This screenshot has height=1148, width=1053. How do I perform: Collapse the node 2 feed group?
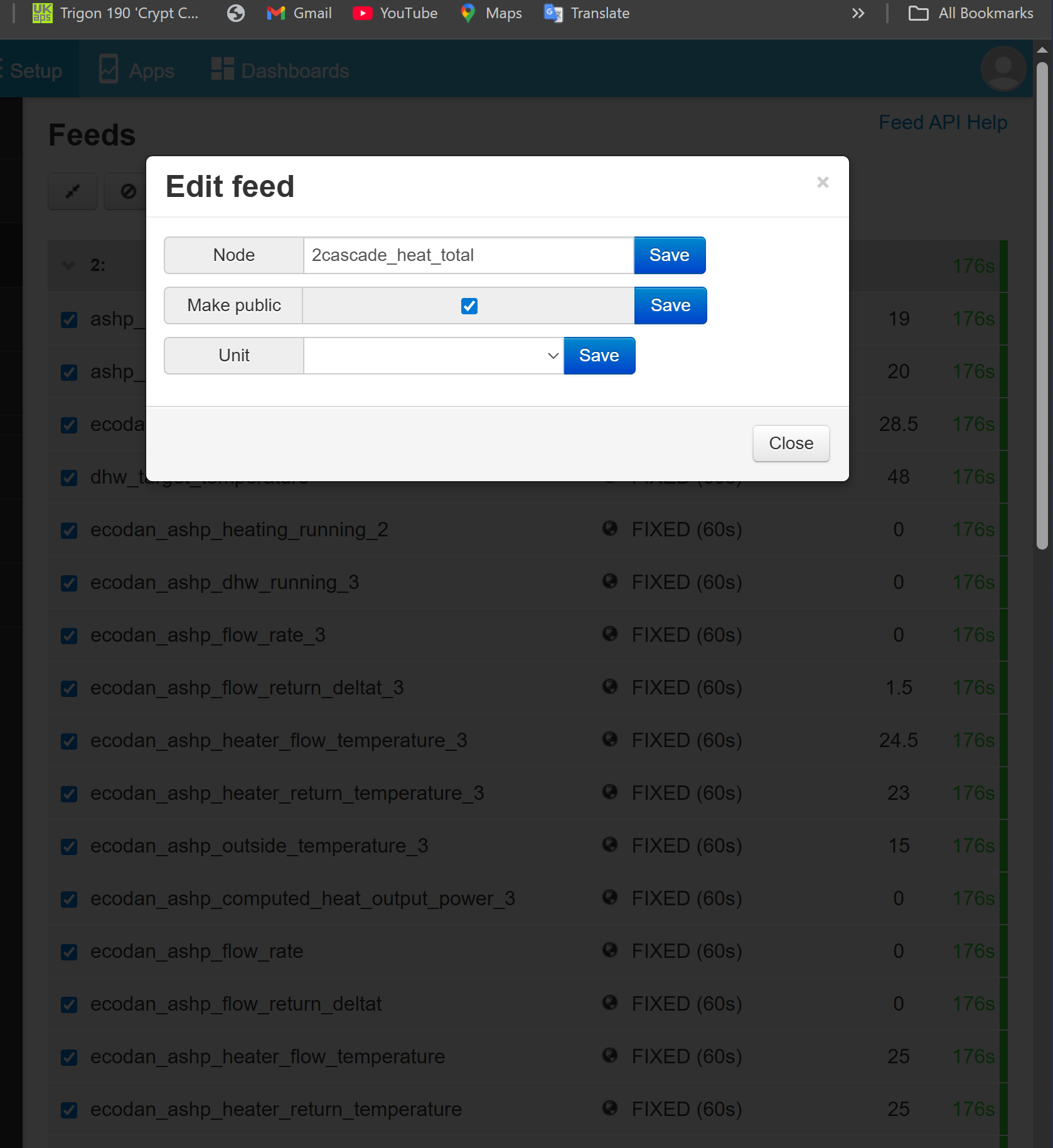point(69,265)
